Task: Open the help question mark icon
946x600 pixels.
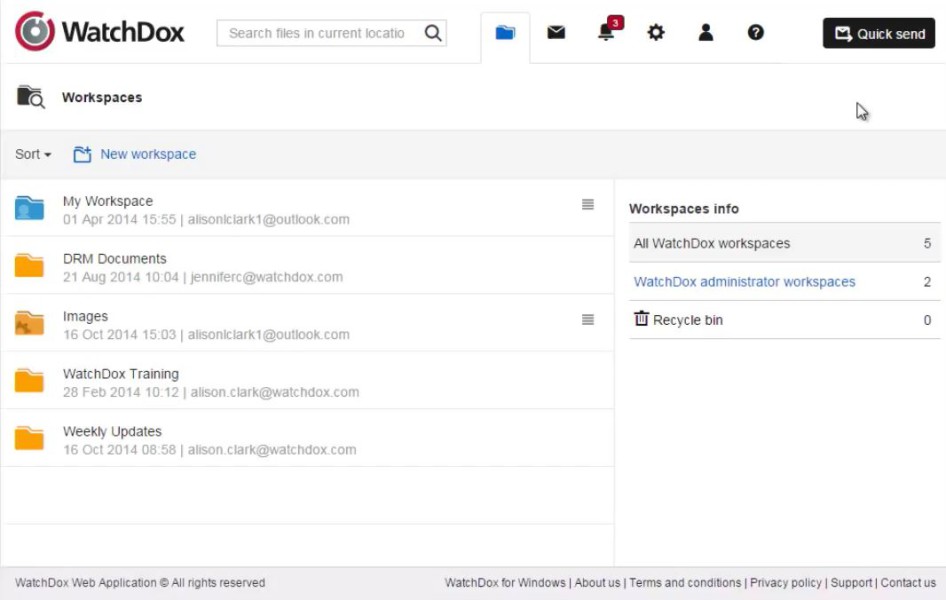Action: click(x=755, y=33)
